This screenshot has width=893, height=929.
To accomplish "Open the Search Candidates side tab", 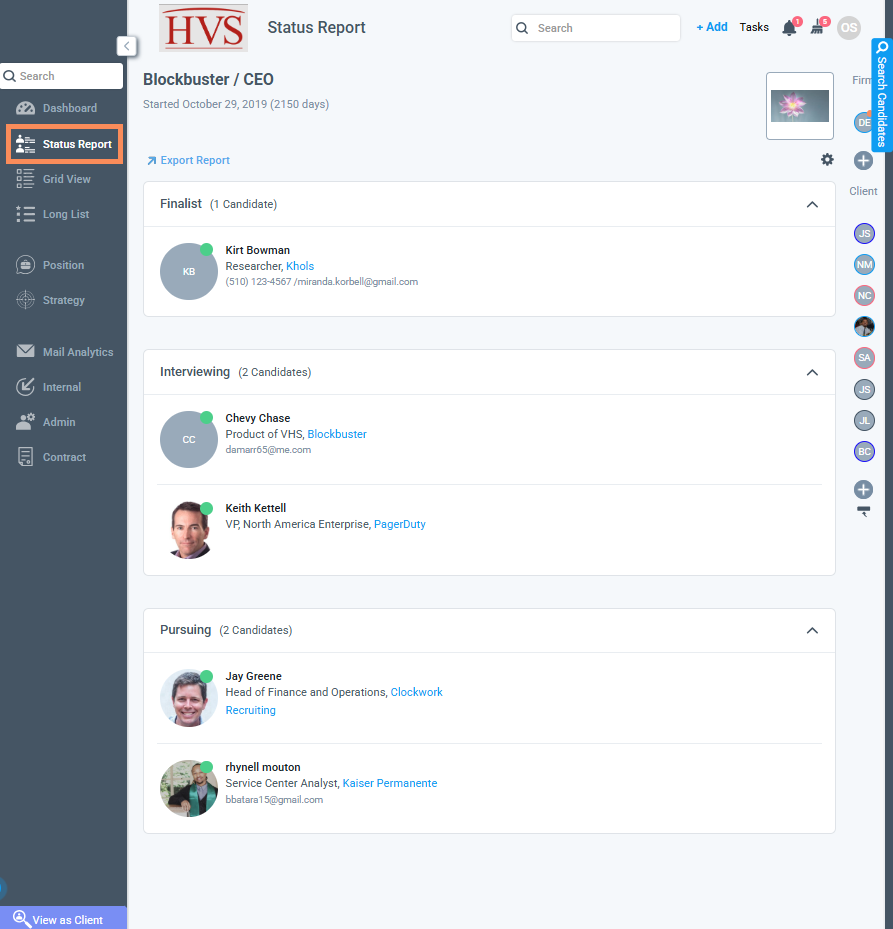I will (x=882, y=95).
